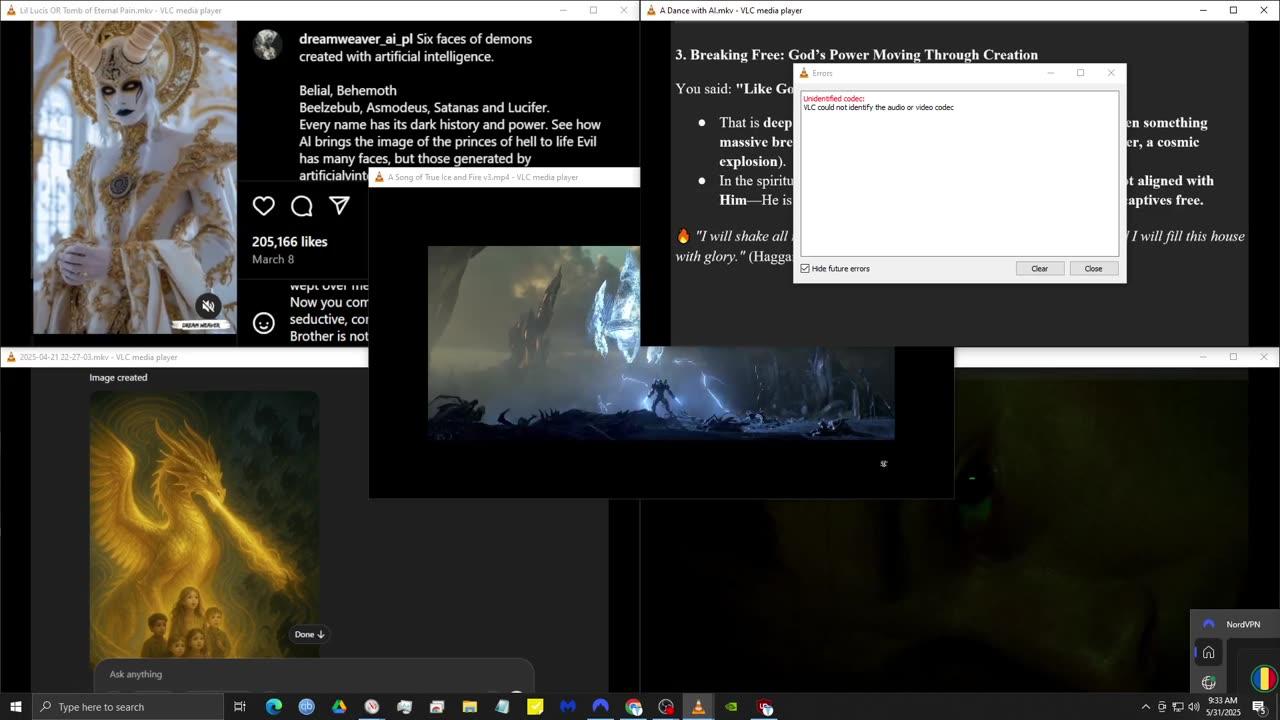Click the dreamweaver_ai_pl profile avatar
The height and width of the screenshot is (720, 1280).
coord(267,45)
